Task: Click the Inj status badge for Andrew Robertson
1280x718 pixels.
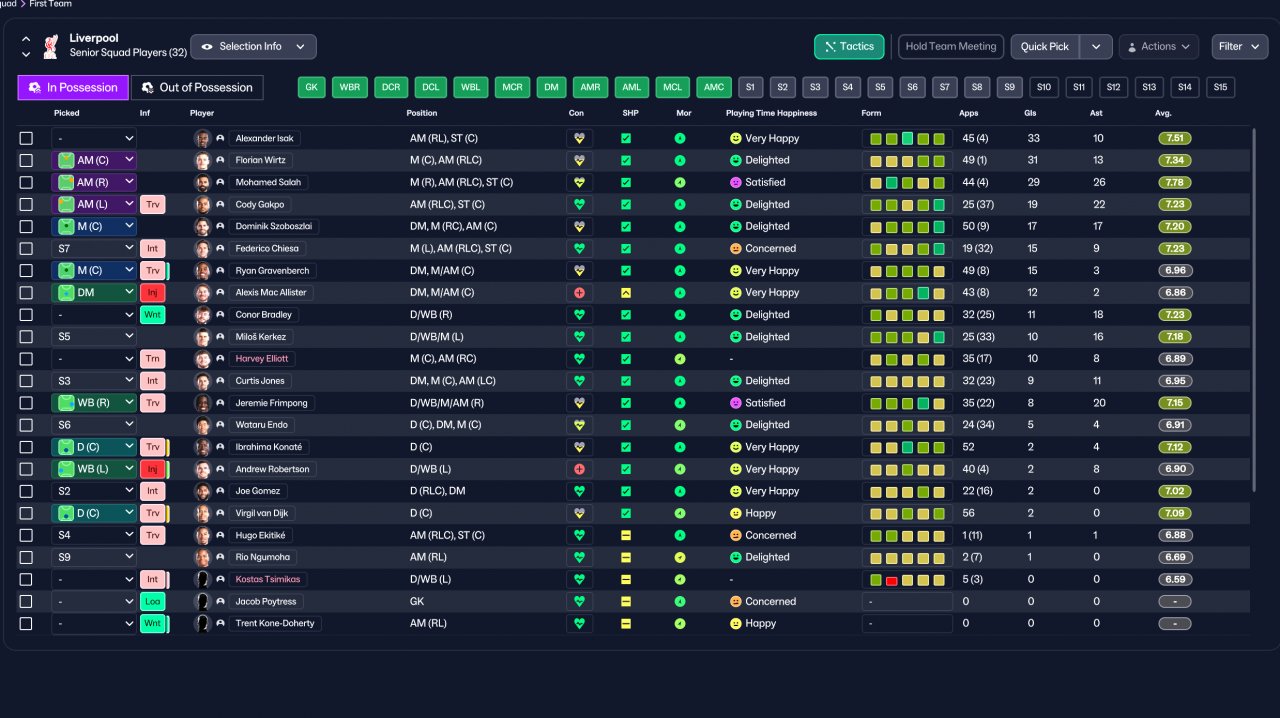Action: (152, 469)
